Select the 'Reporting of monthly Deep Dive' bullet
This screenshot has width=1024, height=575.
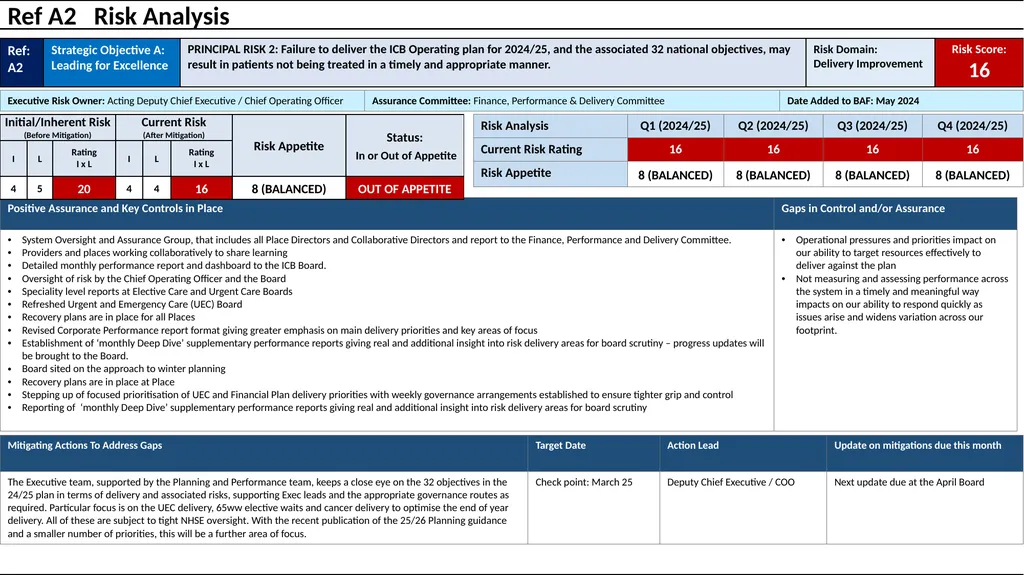click(x=334, y=407)
